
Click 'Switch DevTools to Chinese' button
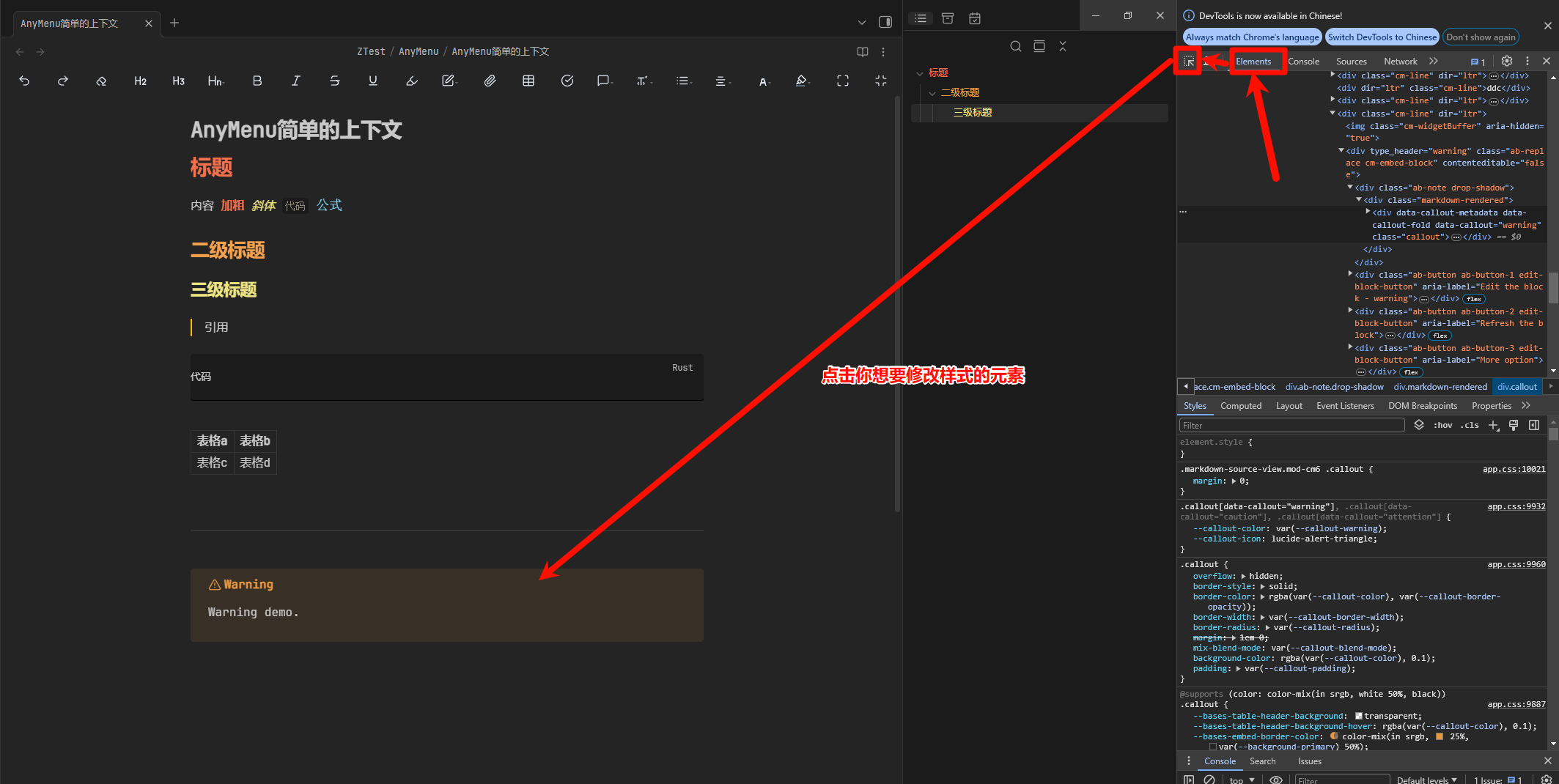[x=1382, y=37]
